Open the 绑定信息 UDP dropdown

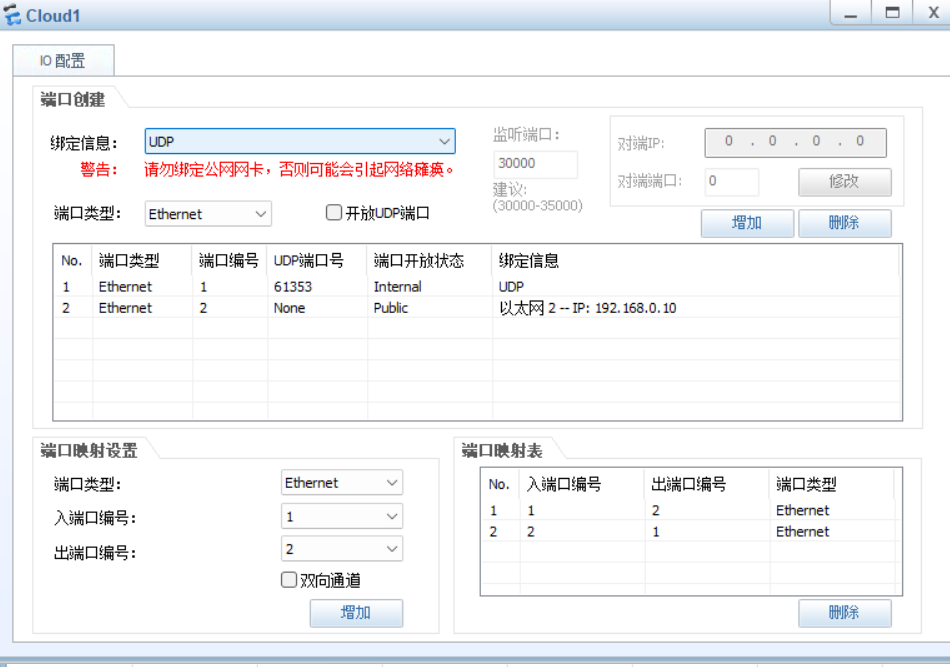(300, 141)
